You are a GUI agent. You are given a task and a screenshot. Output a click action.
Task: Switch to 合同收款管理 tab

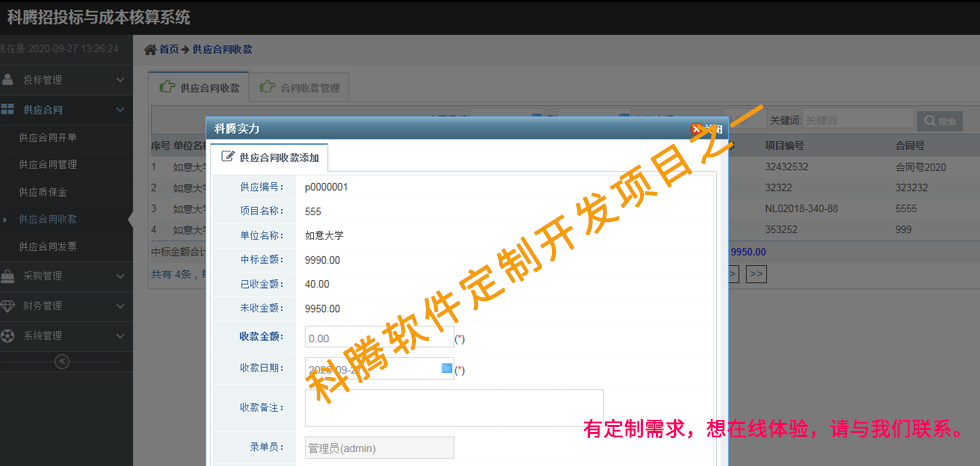299,87
